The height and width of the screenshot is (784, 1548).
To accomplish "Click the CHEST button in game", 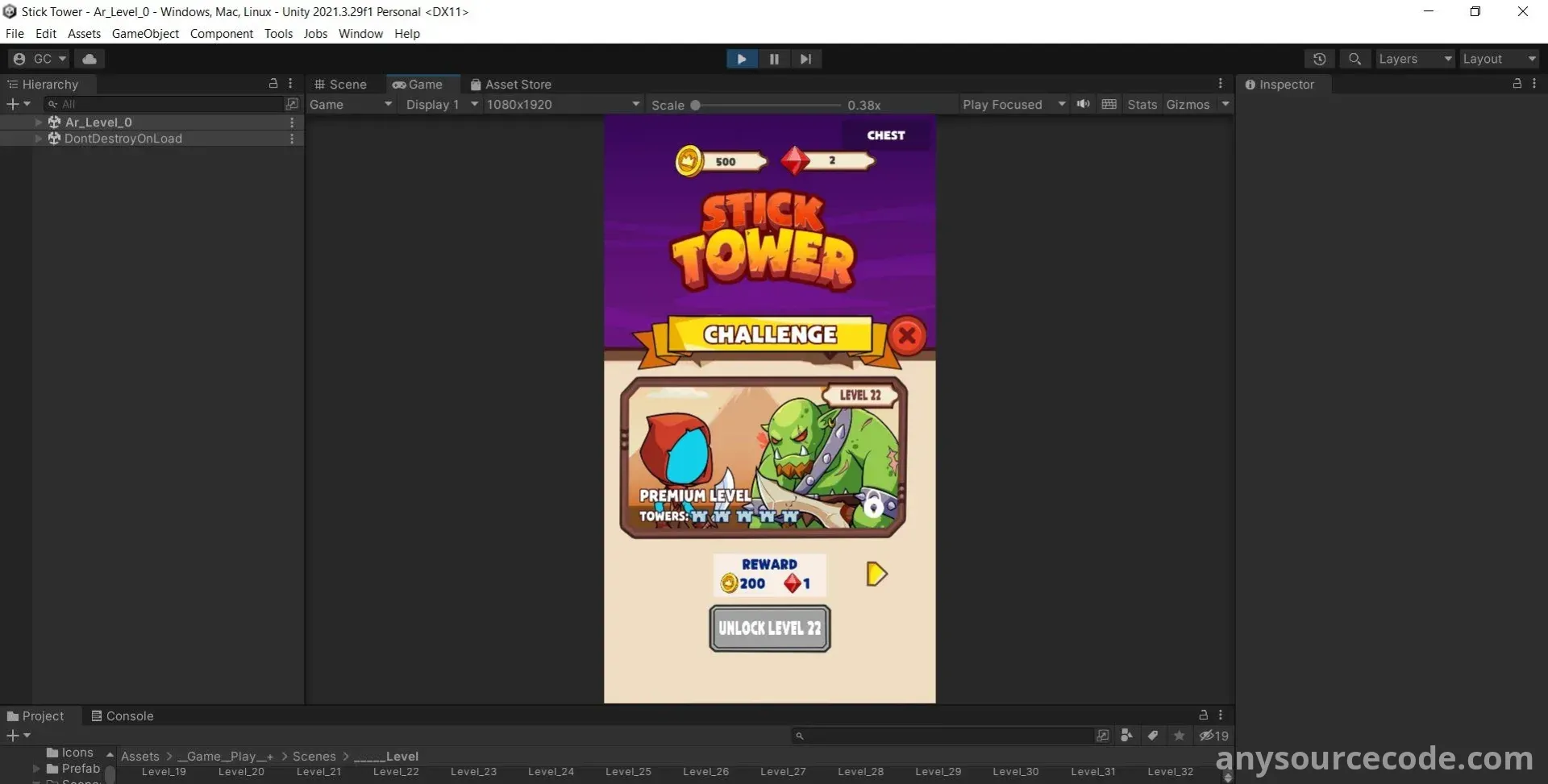I will pyautogui.click(x=885, y=135).
